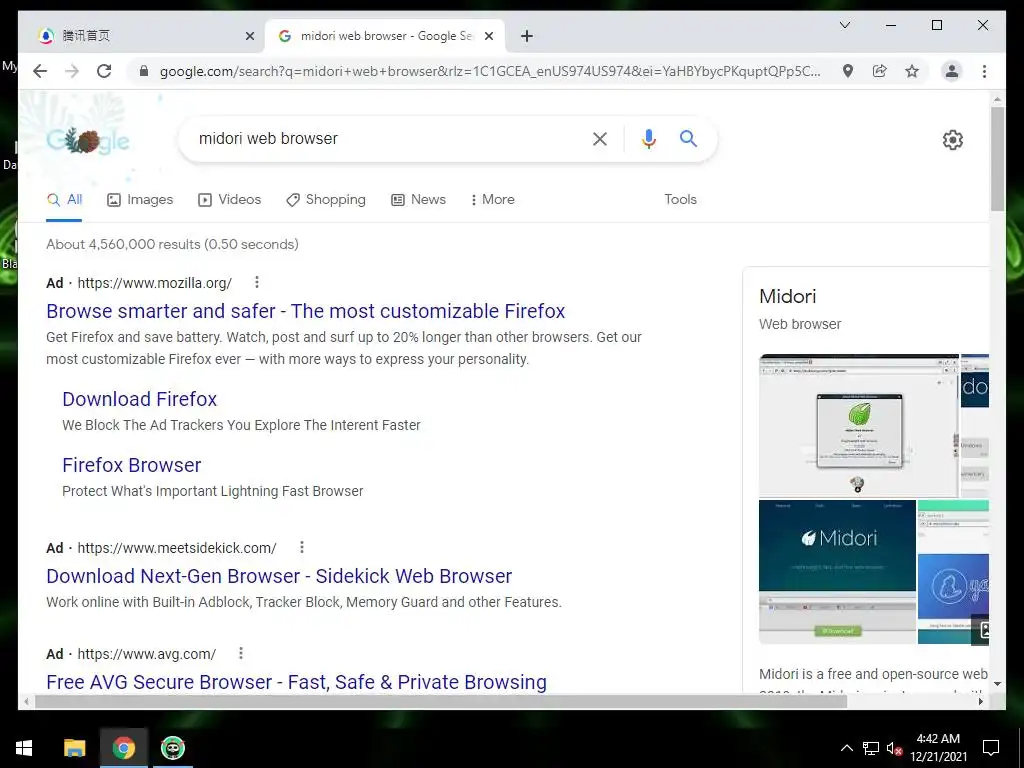Open Download Next-Gen Browser Sidekick link

point(279,576)
